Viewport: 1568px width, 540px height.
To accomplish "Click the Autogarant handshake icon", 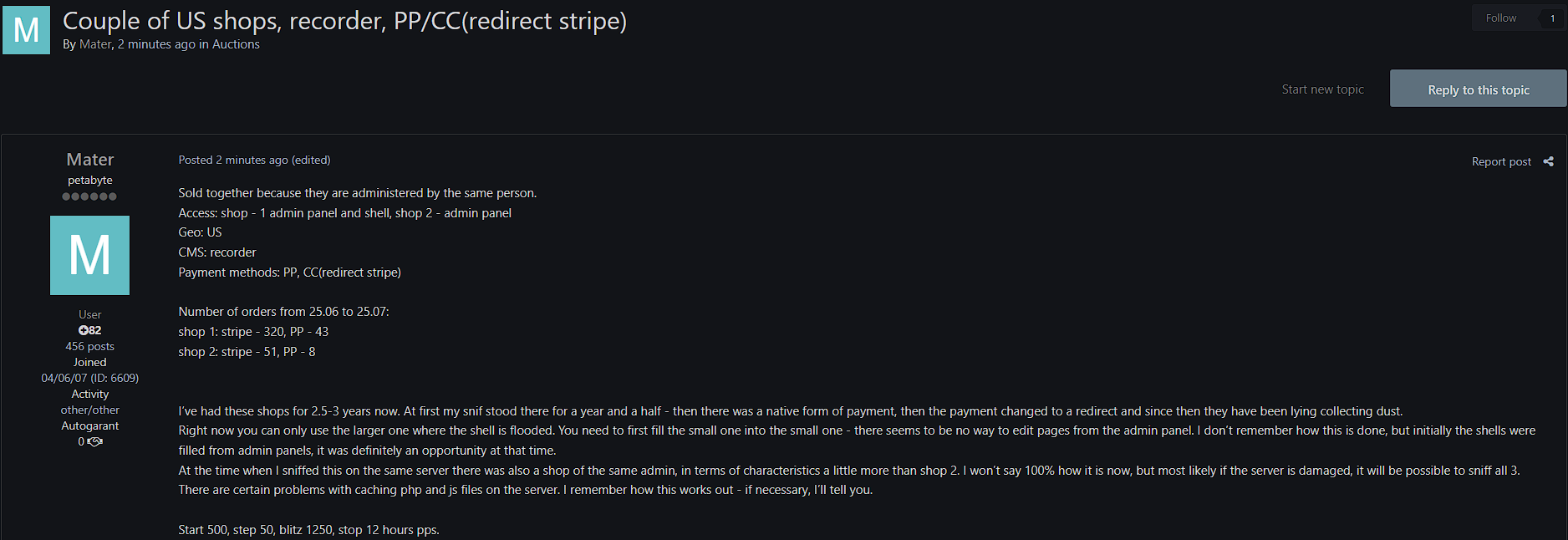I will click(x=95, y=441).
